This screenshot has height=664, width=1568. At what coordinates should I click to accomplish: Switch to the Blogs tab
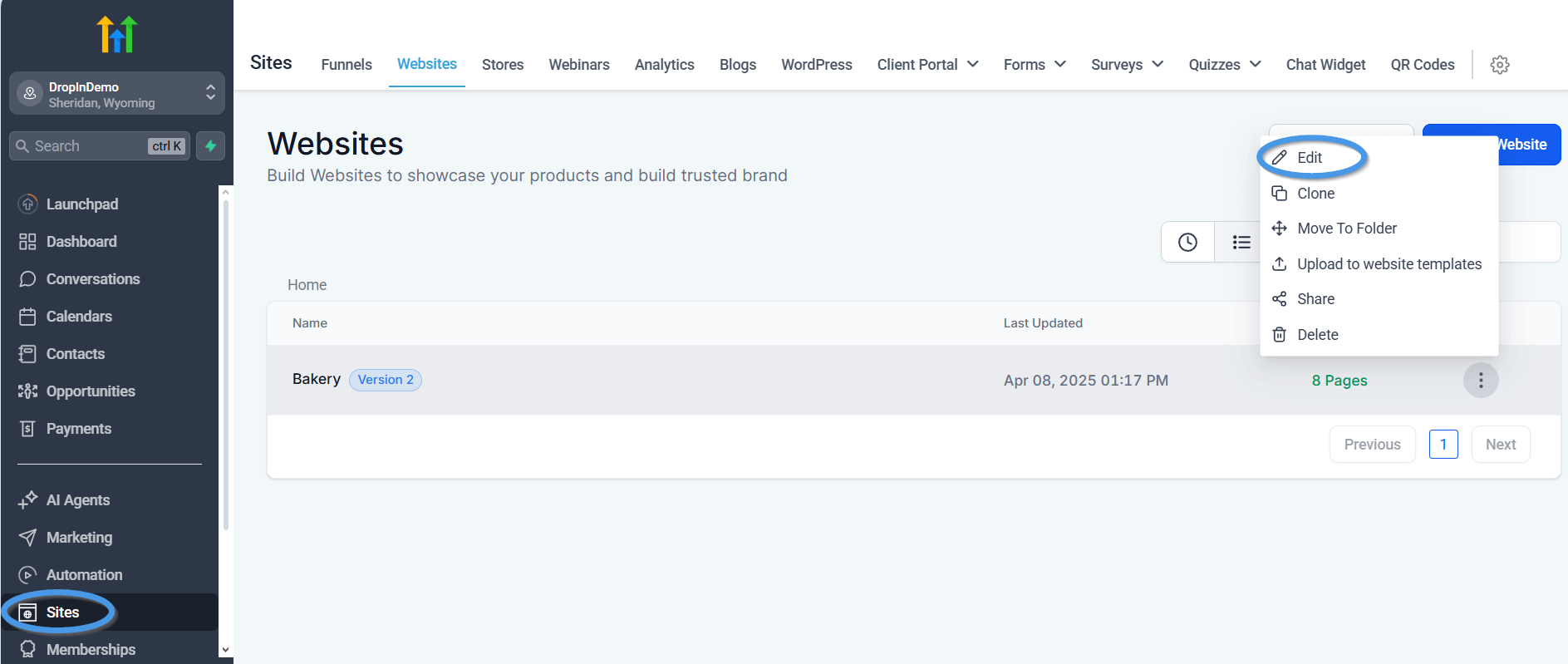tap(738, 65)
